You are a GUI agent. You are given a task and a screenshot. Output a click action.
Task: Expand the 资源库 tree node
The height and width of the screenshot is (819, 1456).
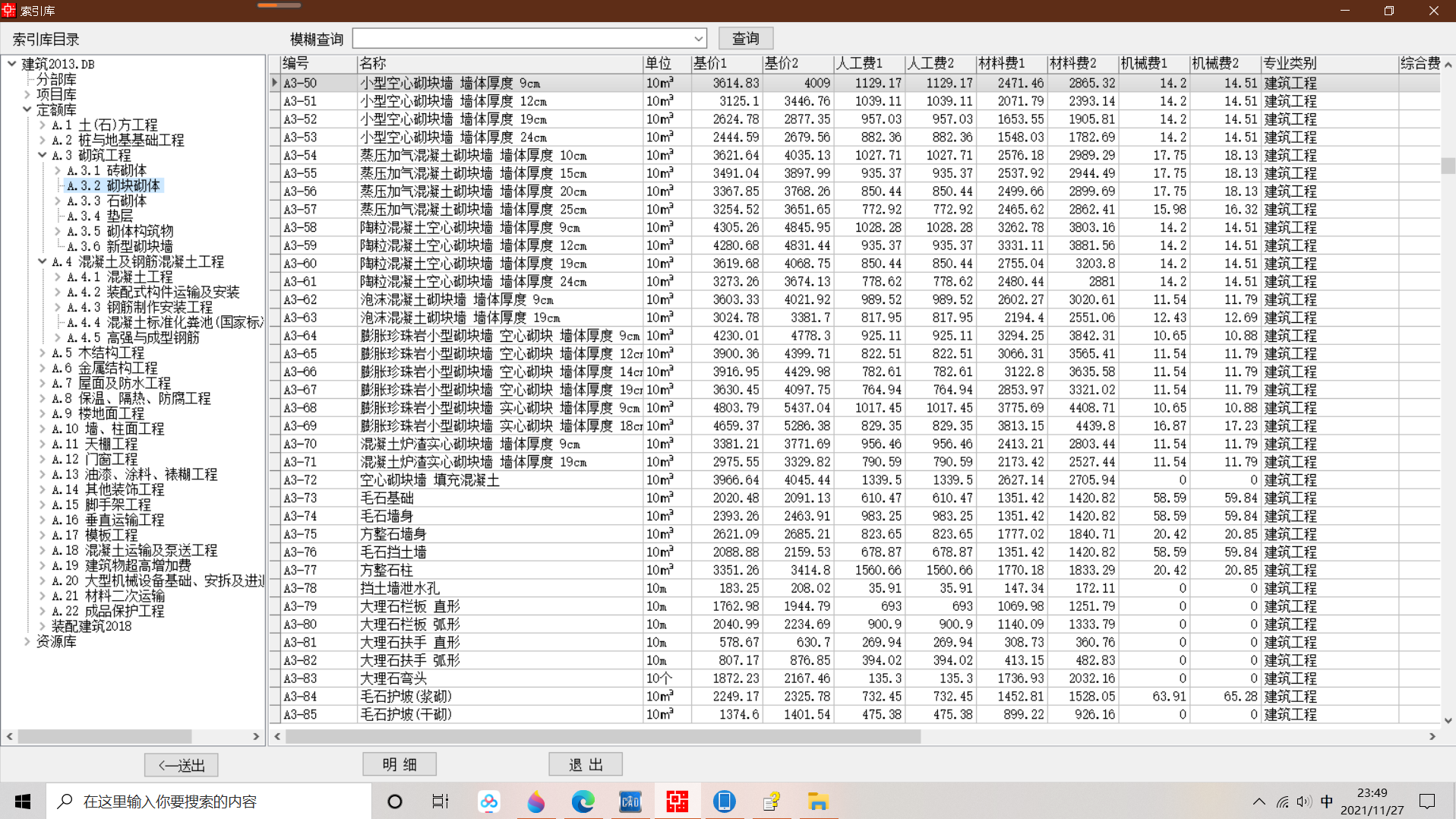pos(27,641)
